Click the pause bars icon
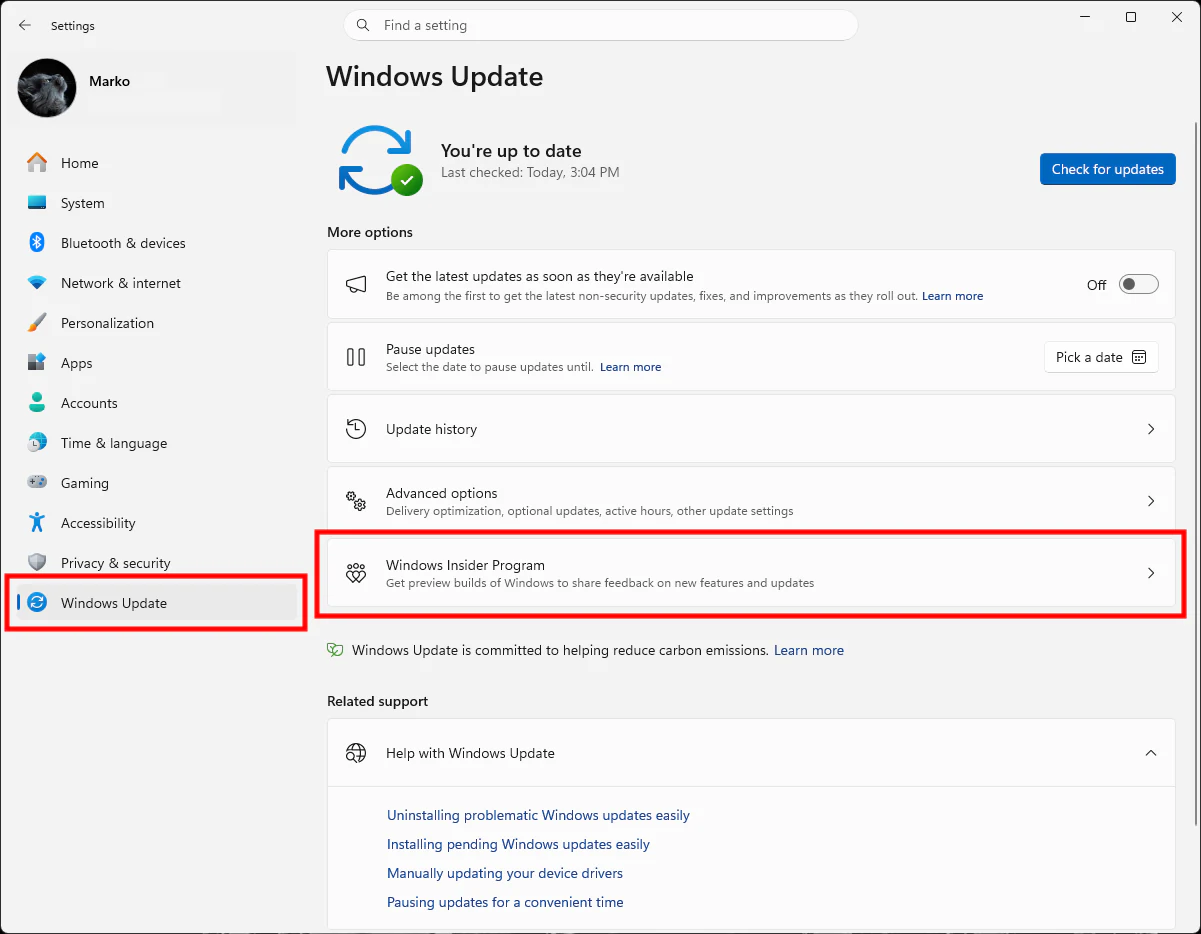 click(x=356, y=357)
